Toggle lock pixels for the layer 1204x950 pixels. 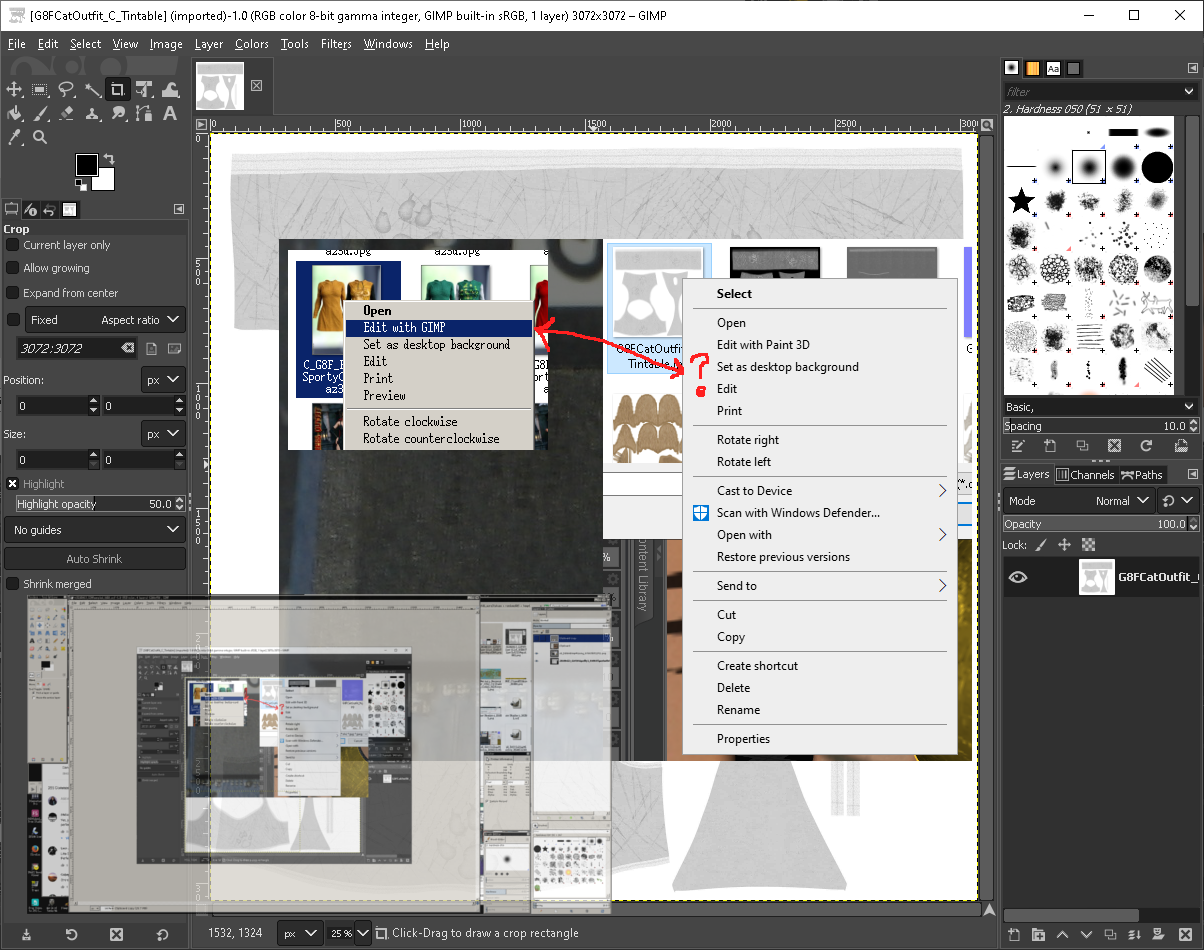tap(1041, 545)
